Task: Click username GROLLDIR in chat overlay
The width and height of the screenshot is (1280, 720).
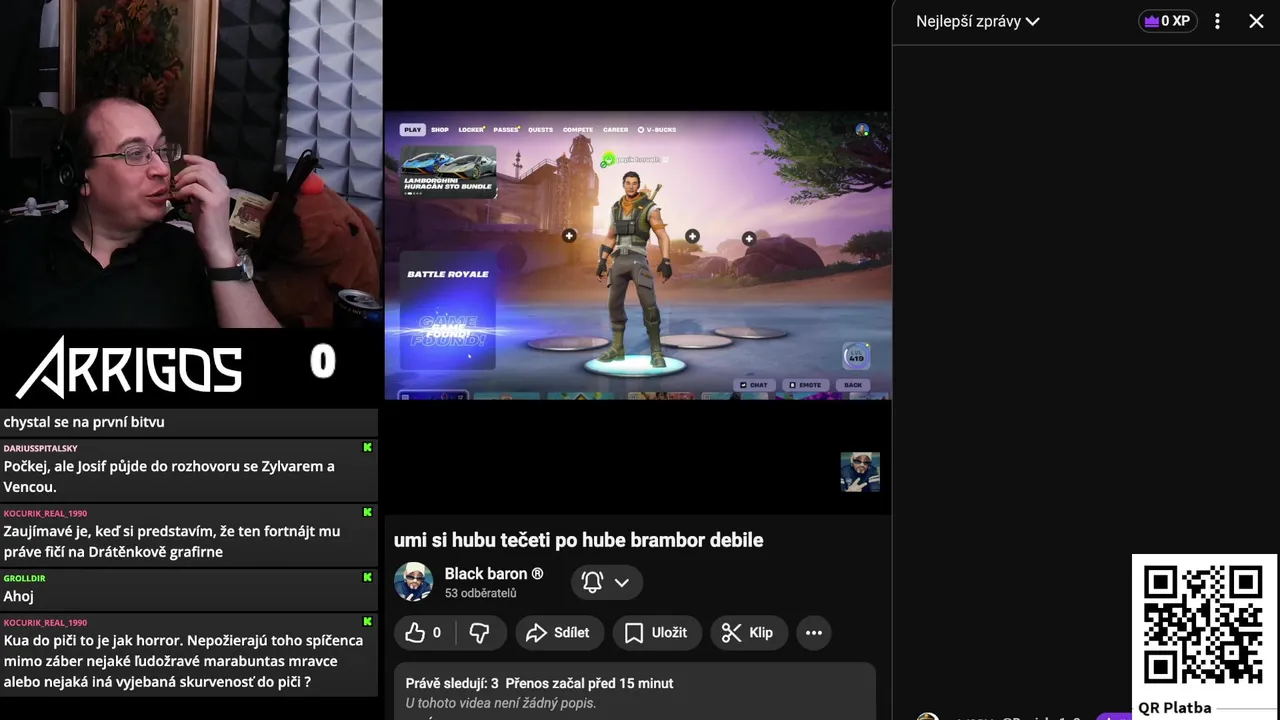Action: (x=24, y=578)
